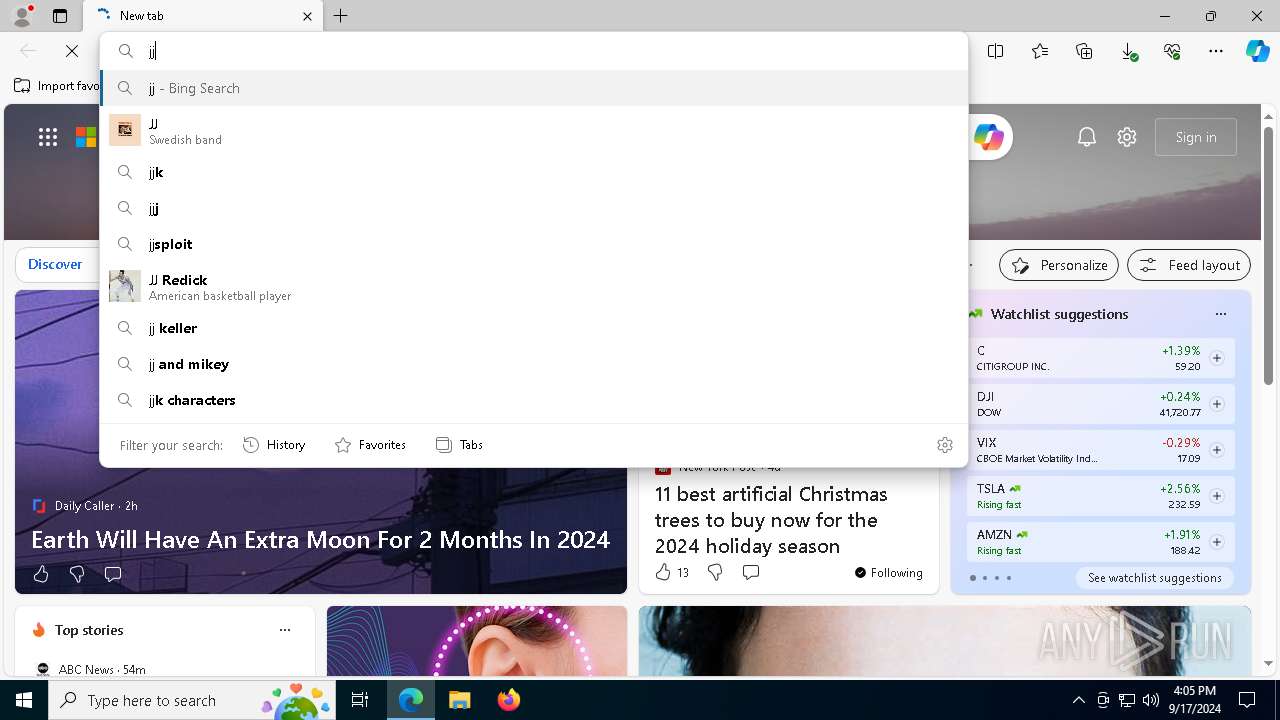Click the Copilot button on page
Screen dimensions: 1280x720
tap(988, 137)
